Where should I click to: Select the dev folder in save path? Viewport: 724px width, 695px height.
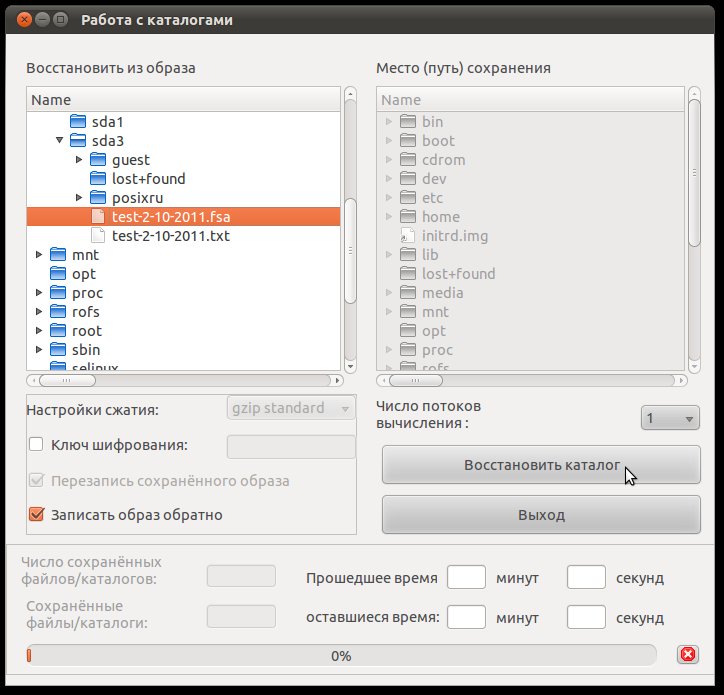(x=530, y=179)
